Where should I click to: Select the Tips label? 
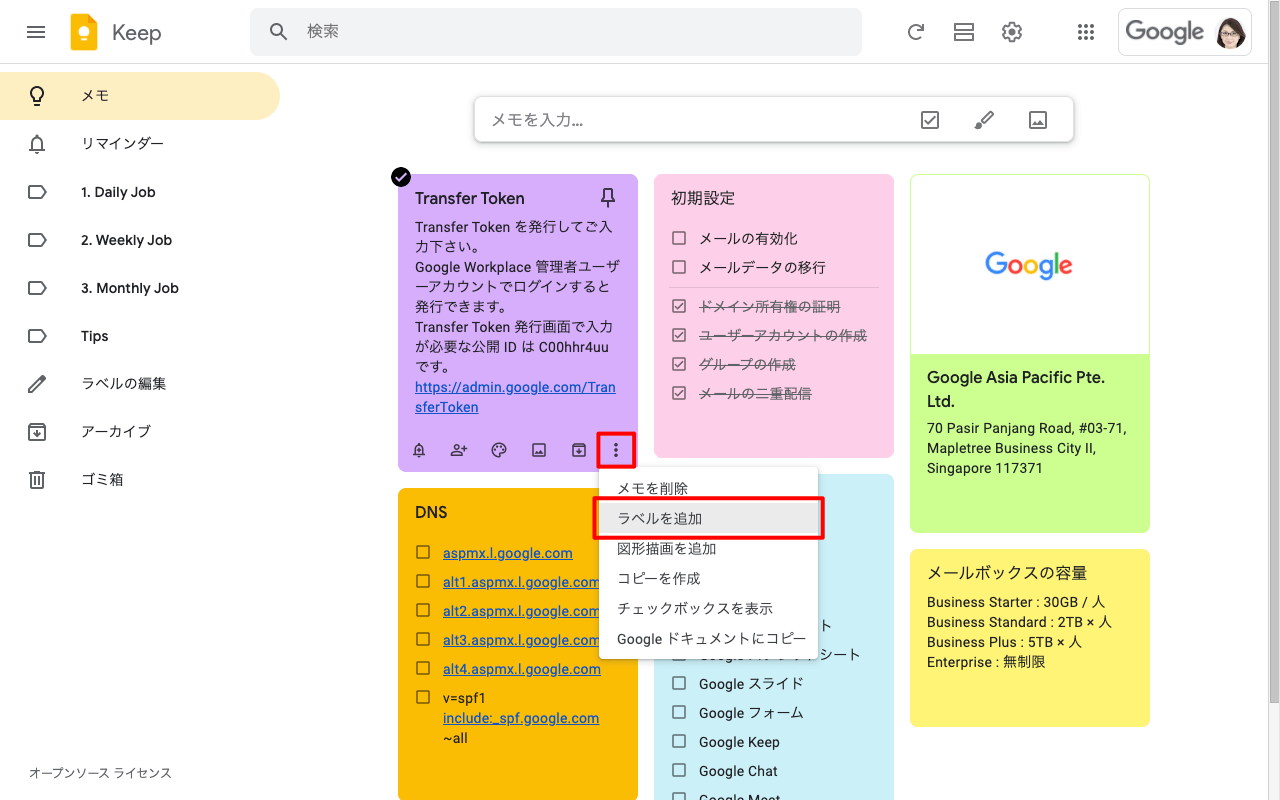(140, 336)
